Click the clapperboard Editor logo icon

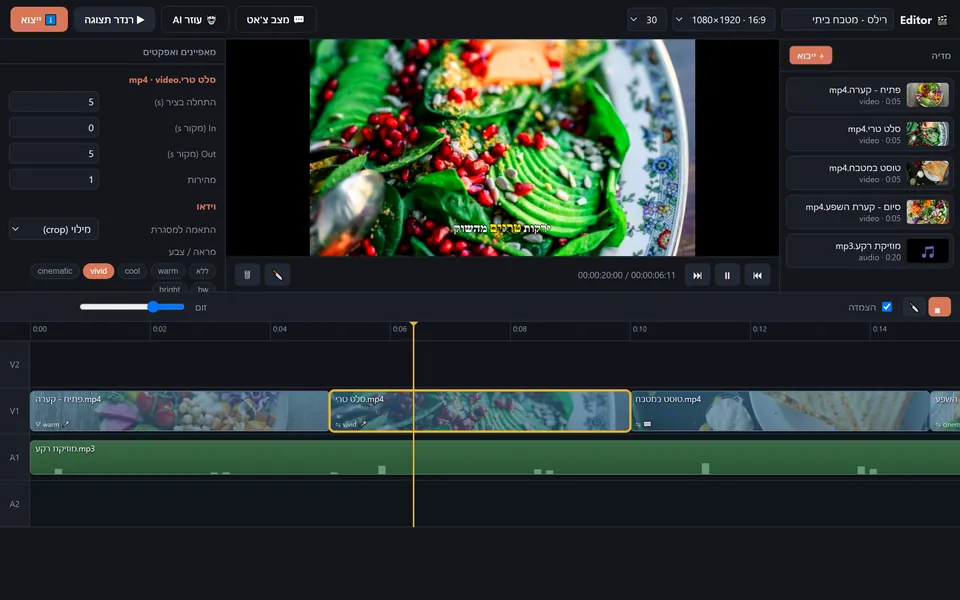(x=942, y=20)
